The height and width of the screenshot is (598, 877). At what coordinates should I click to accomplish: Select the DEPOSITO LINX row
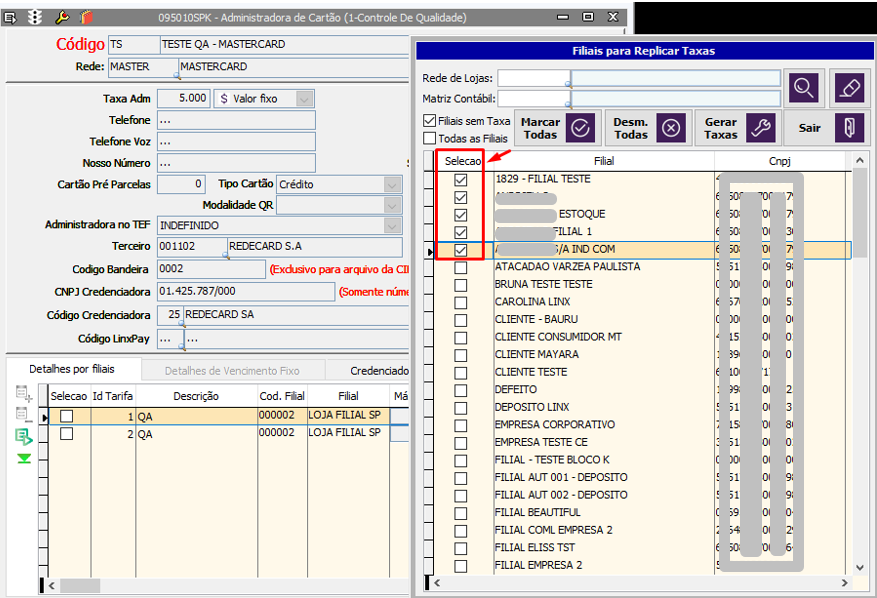[643, 408]
